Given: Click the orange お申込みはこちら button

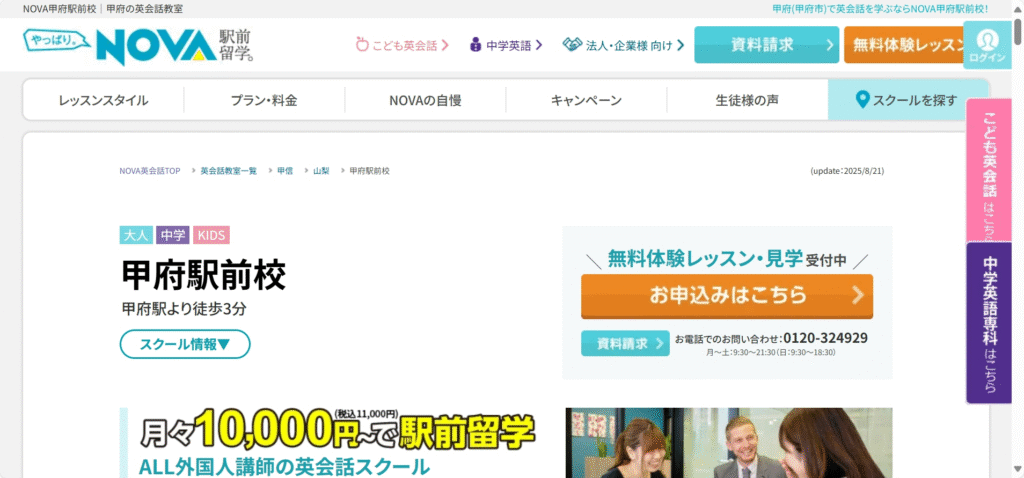Looking at the screenshot, I should click(726, 295).
